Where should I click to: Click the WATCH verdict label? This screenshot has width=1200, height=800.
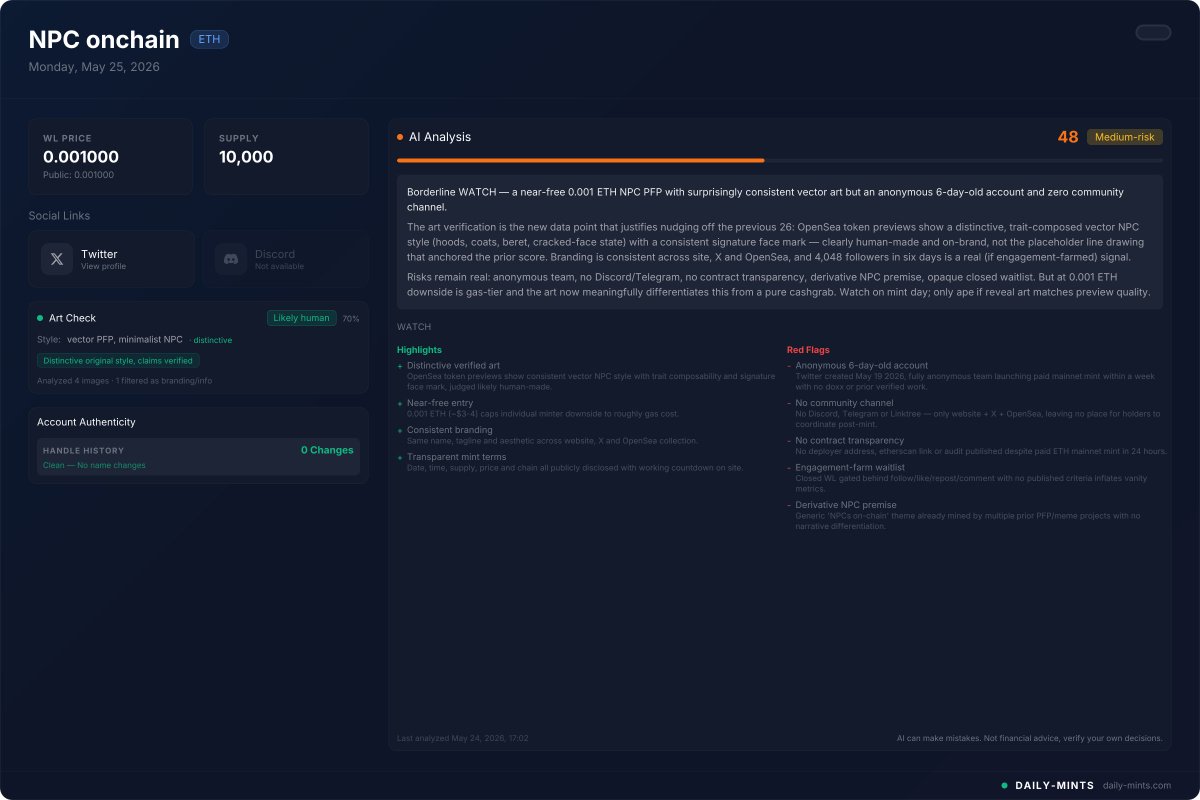(x=414, y=327)
